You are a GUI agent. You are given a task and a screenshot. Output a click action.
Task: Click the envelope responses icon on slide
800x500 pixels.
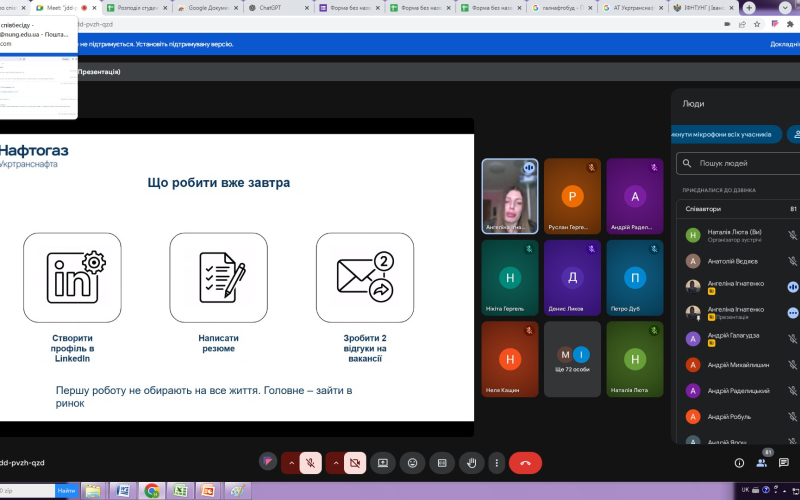365,278
